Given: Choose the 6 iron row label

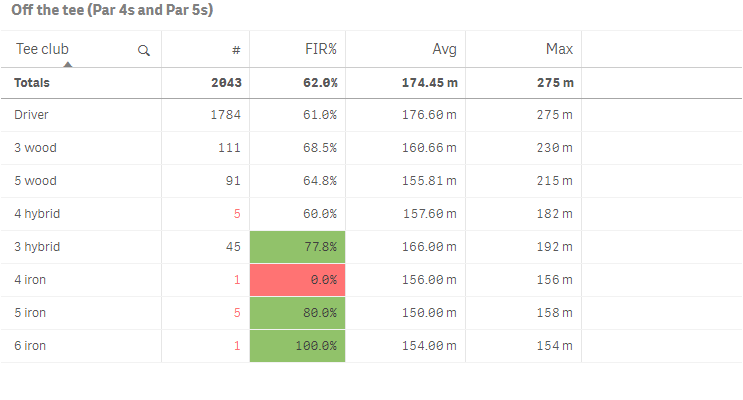Looking at the screenshot, I should (x=30, y=346).
